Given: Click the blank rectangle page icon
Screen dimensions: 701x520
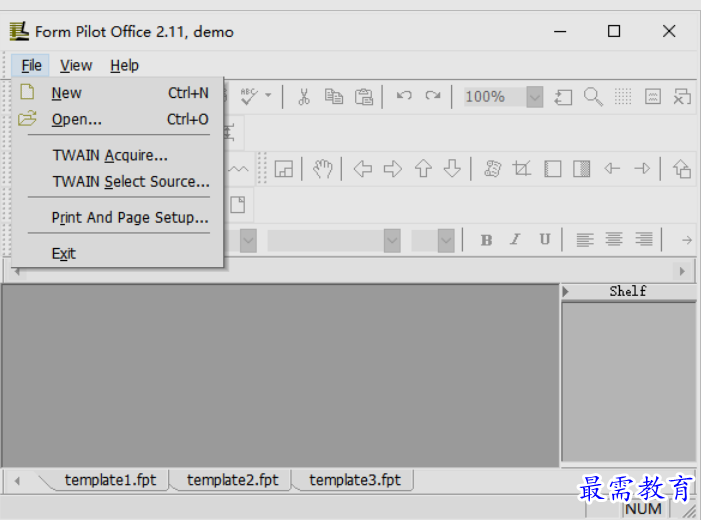Looking at the screenshot, I should (553, 169).
